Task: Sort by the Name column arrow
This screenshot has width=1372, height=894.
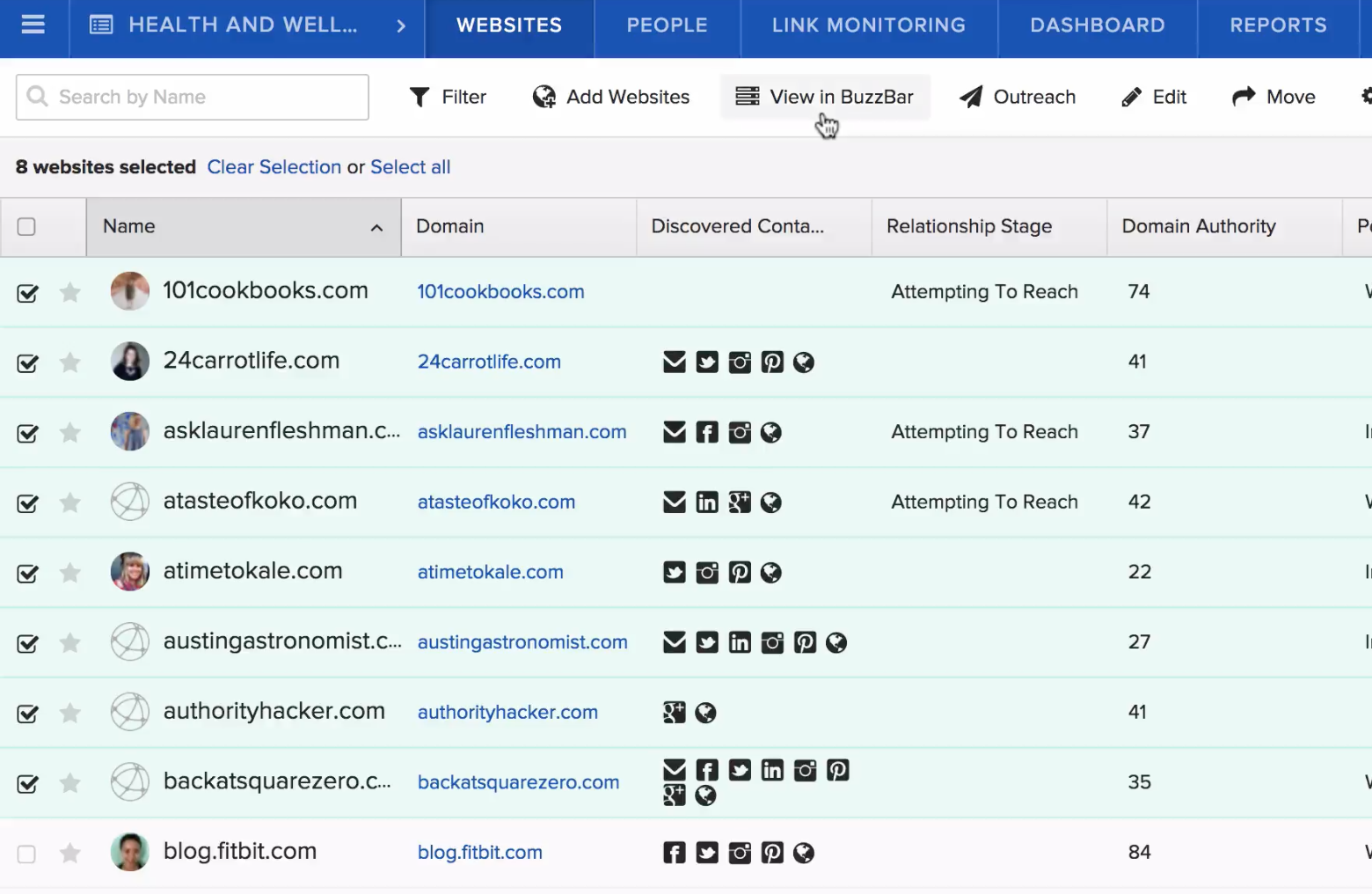Action: tap(376, 228)
